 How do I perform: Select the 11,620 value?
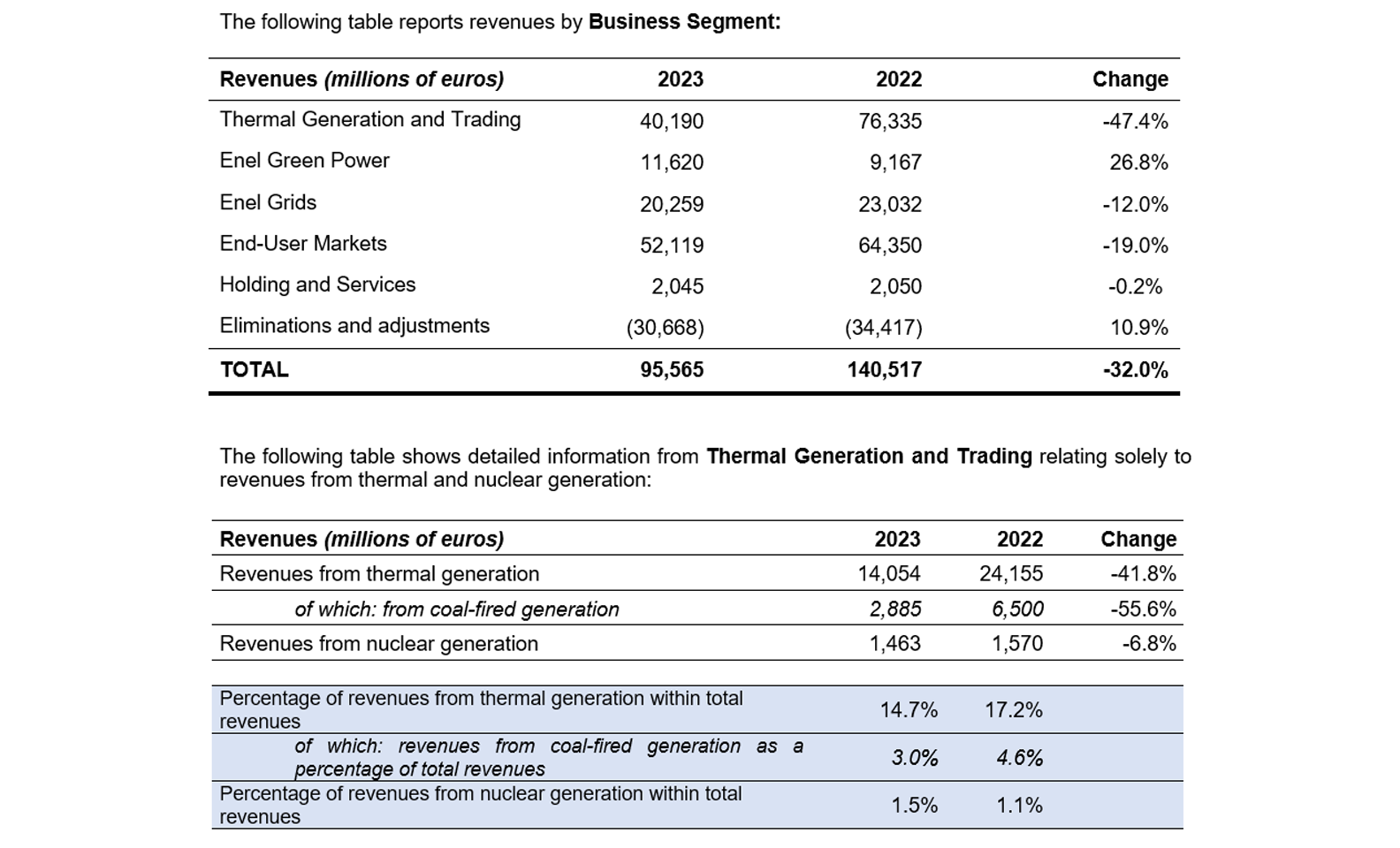point(672,163)
